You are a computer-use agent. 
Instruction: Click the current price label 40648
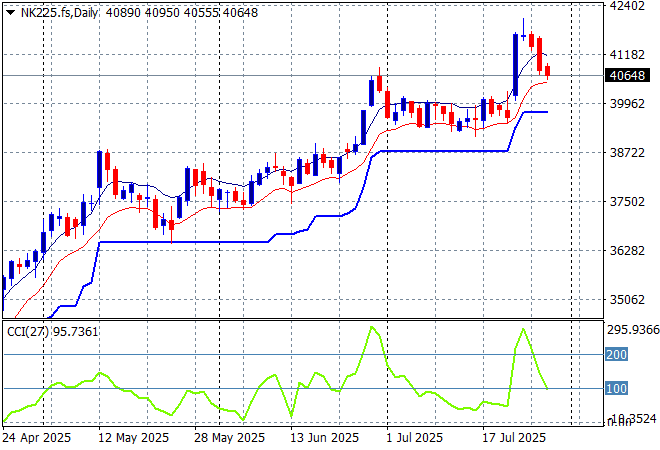click(x=631, y=75)
